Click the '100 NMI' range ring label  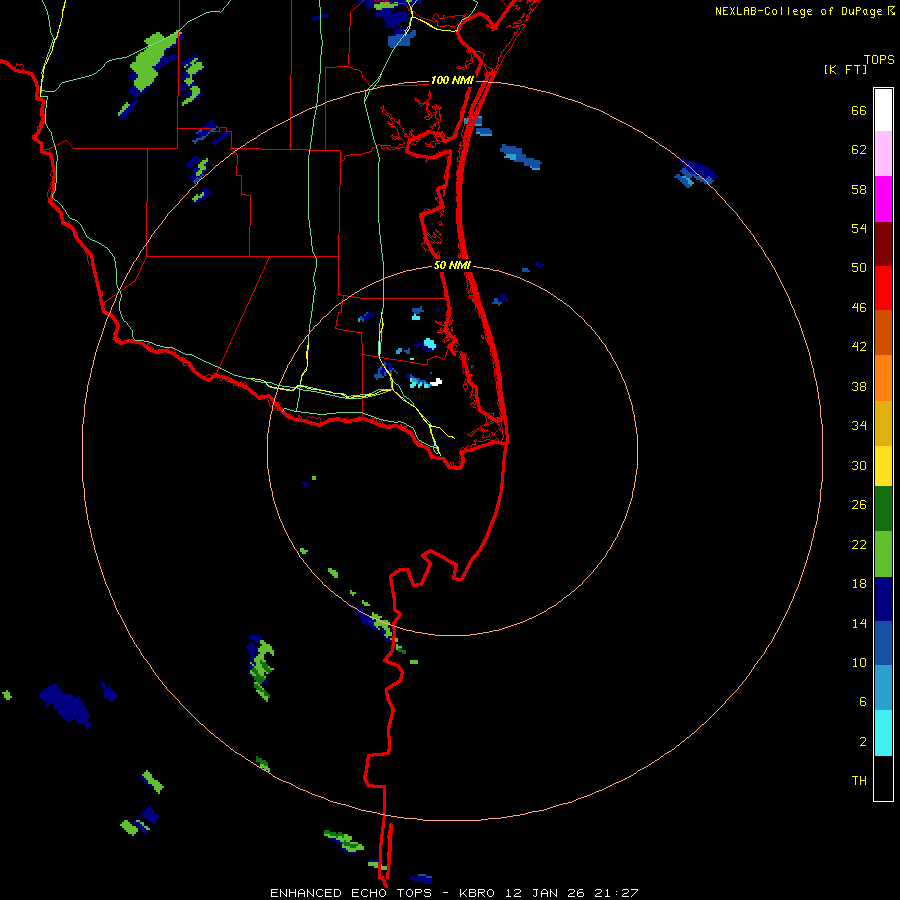452,80
